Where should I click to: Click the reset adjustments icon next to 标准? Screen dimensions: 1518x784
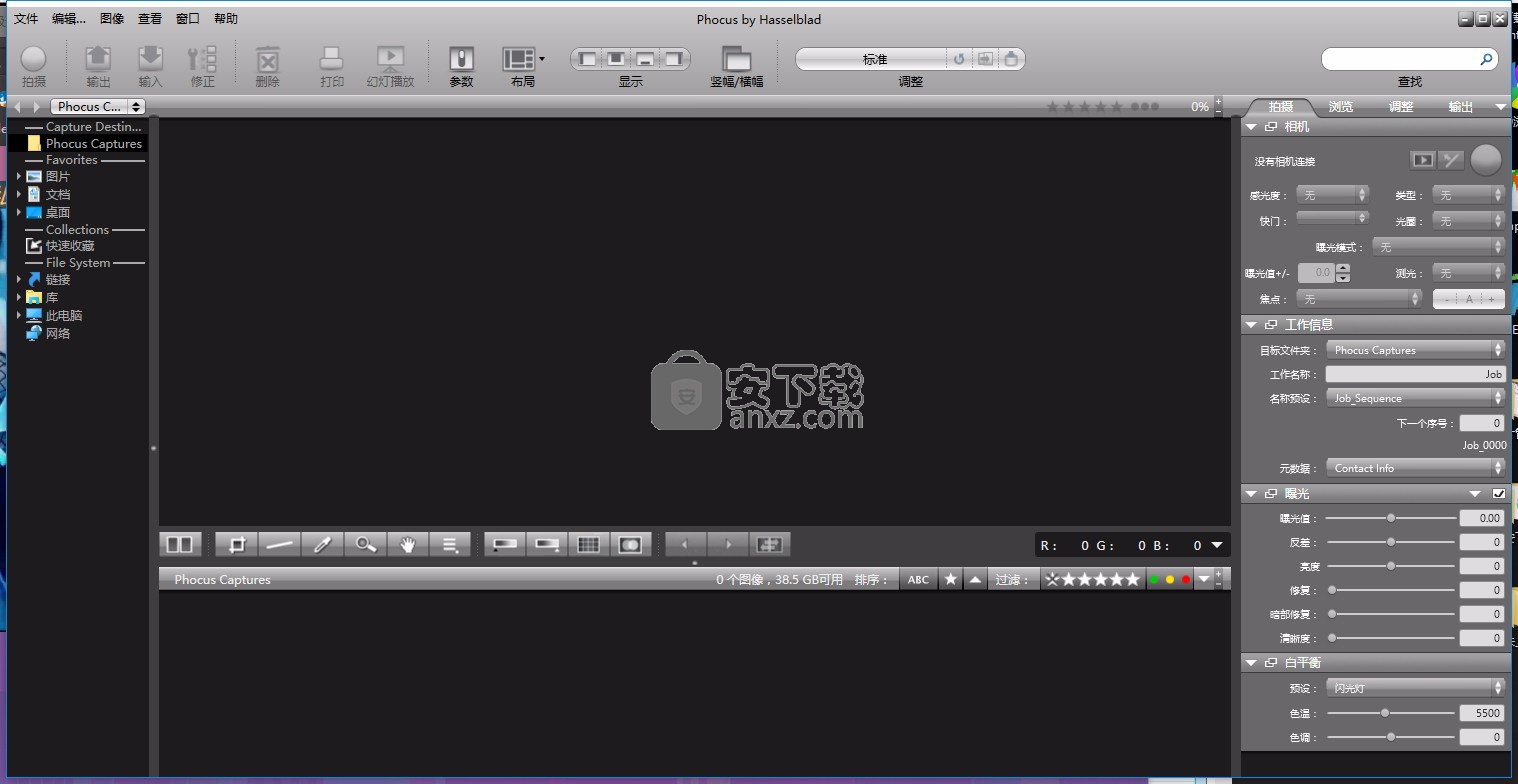[x=959, y=59]
